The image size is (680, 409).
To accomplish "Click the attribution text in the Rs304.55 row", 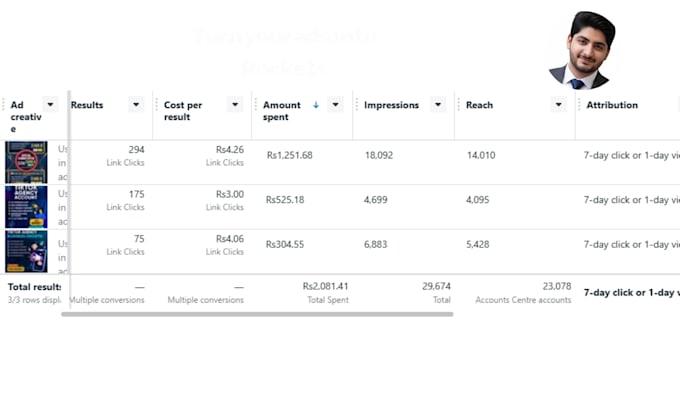I will 631,245.
